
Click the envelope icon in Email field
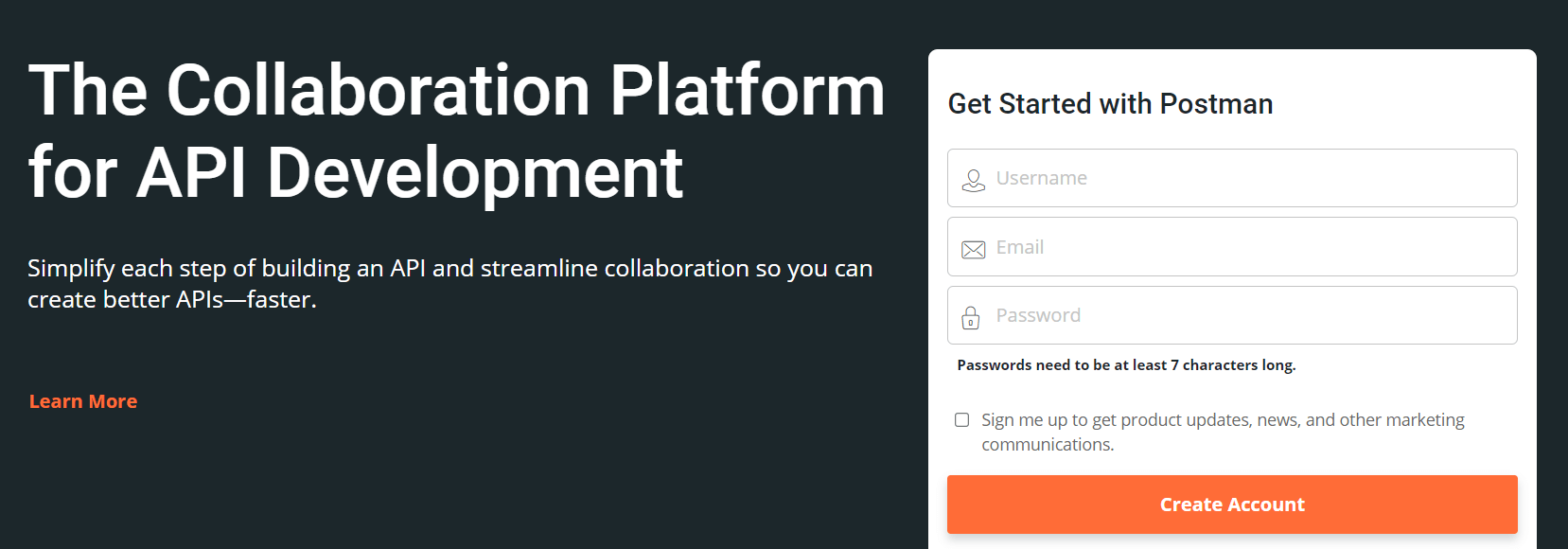973,249
